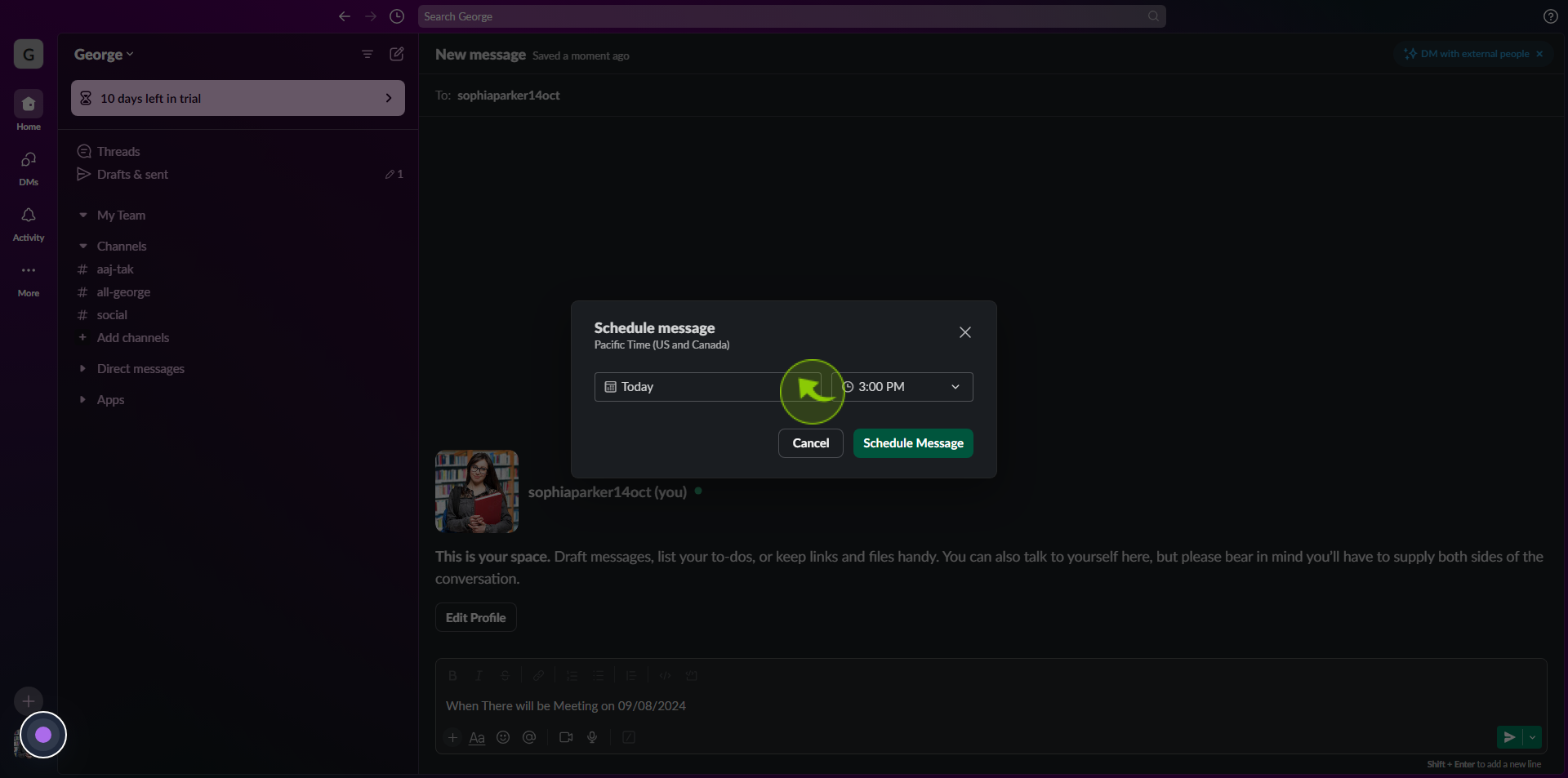Expand the Apps section
The height and width of the screenshot is (778, 1568).
pos(82,400)
